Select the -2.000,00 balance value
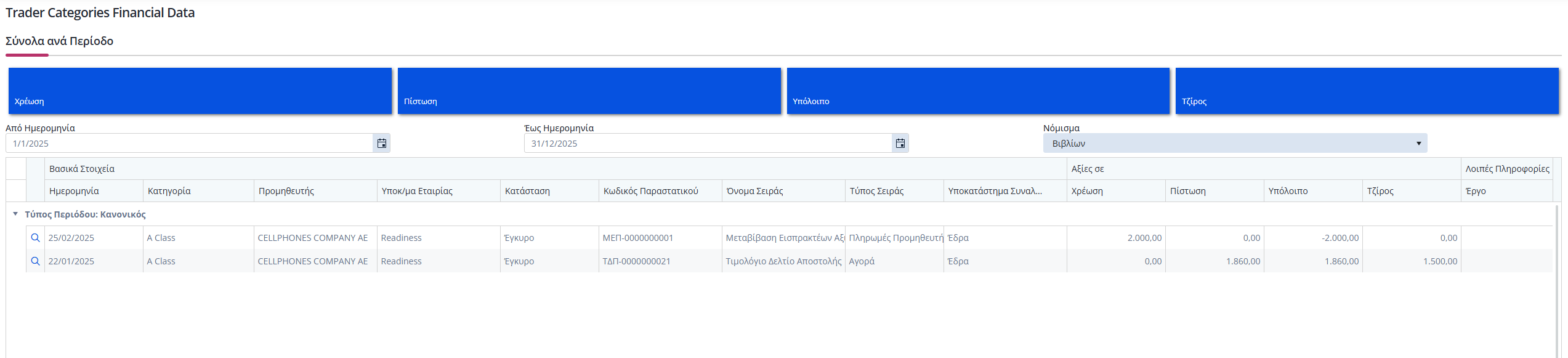This screenshot has height=358, width=1568. point(1313,238)
